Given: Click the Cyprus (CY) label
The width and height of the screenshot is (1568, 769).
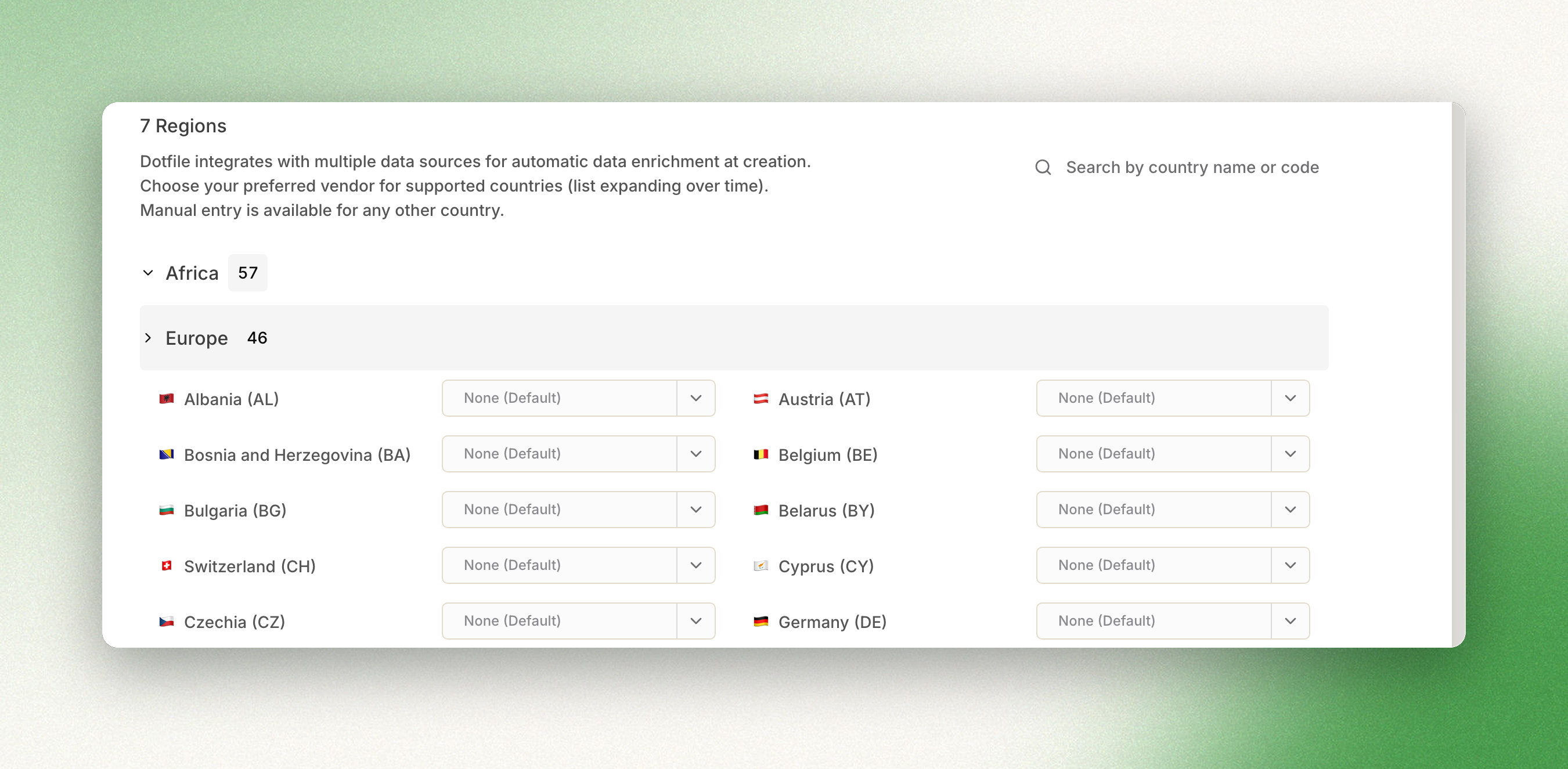Looking at the screenshot, I should tap(826, 566).
